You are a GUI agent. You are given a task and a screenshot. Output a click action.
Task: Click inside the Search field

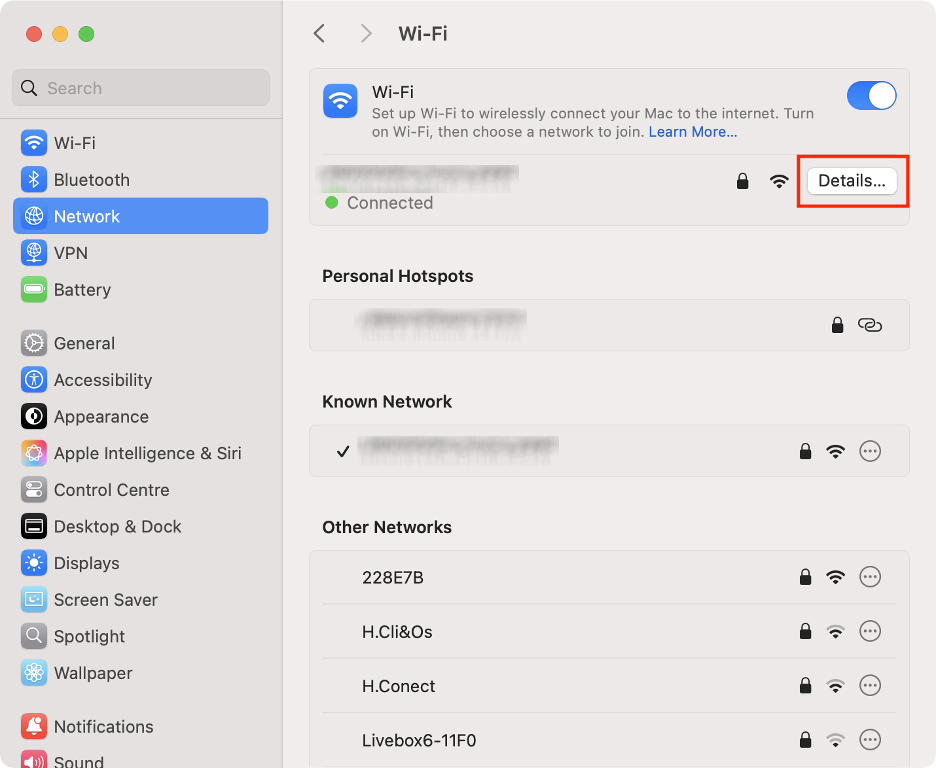point(140,88)
